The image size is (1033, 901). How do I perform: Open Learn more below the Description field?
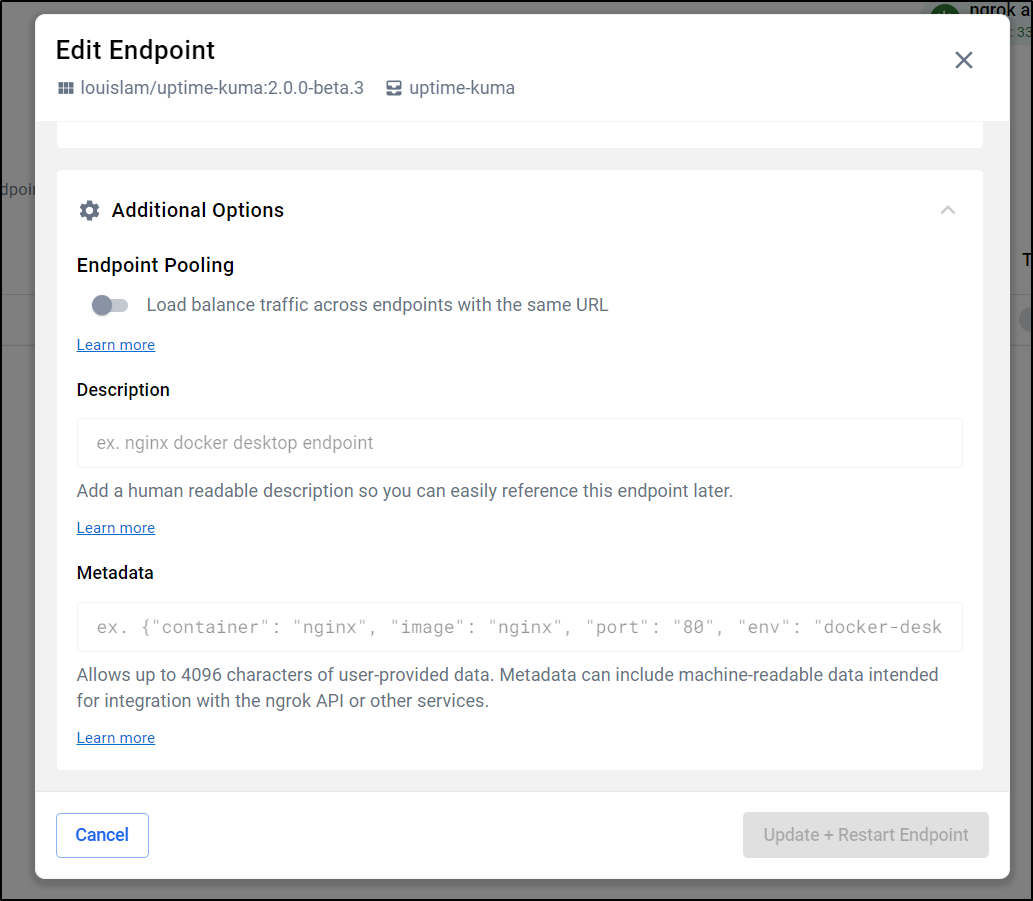[x=116, y=528]
